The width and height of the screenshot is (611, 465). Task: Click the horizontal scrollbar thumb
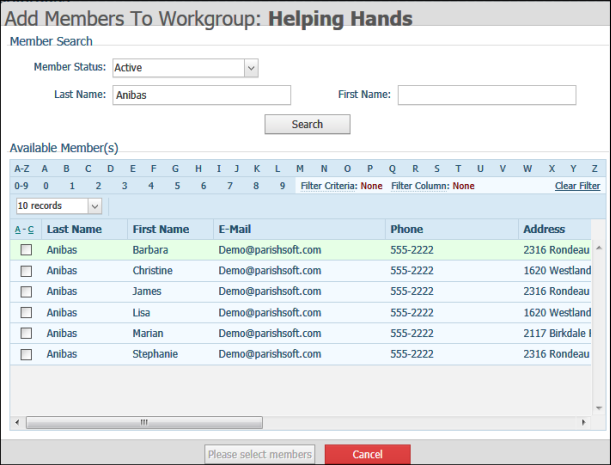pos(144,422)
